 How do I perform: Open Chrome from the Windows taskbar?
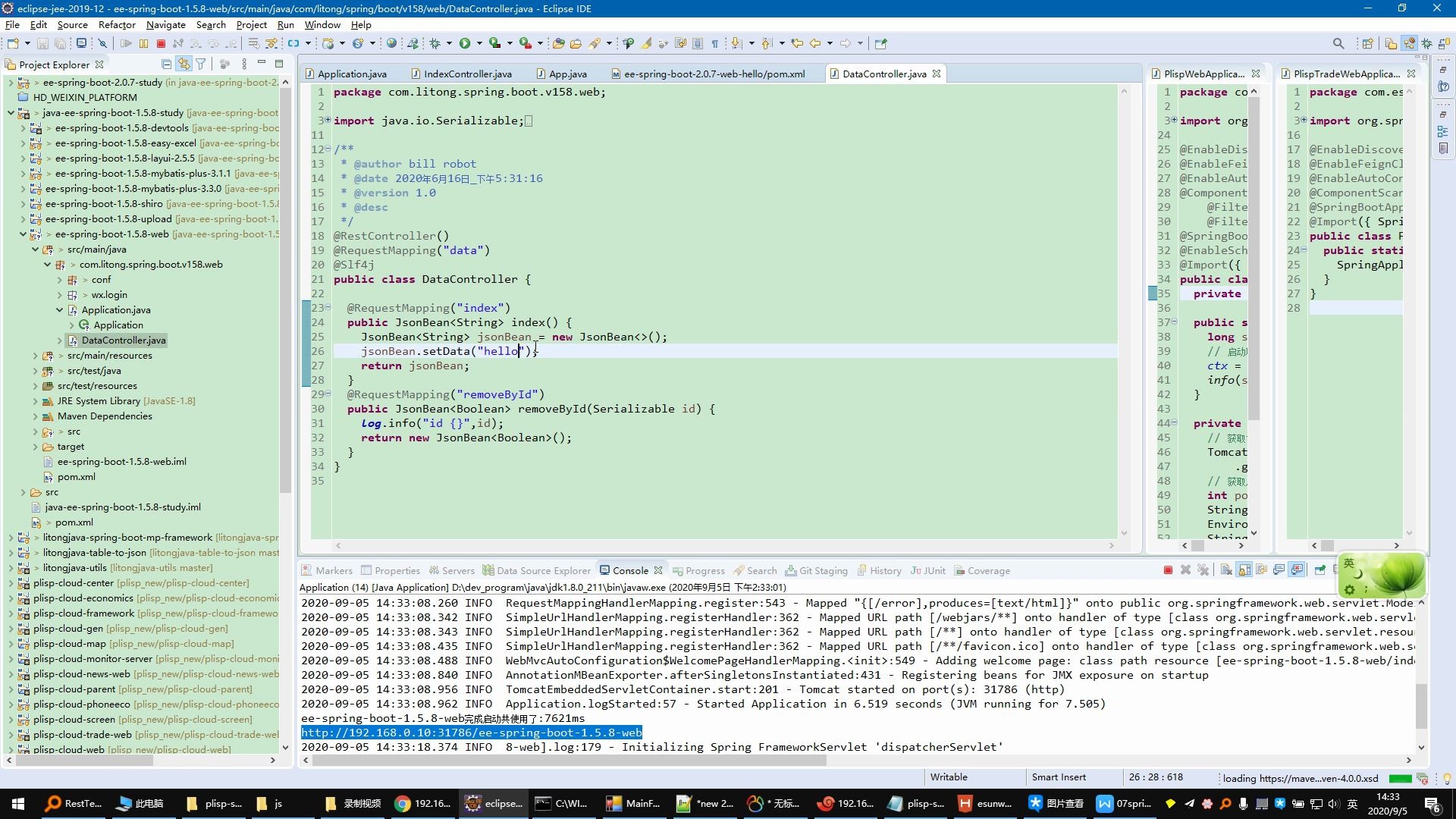[x=403, y=803]
